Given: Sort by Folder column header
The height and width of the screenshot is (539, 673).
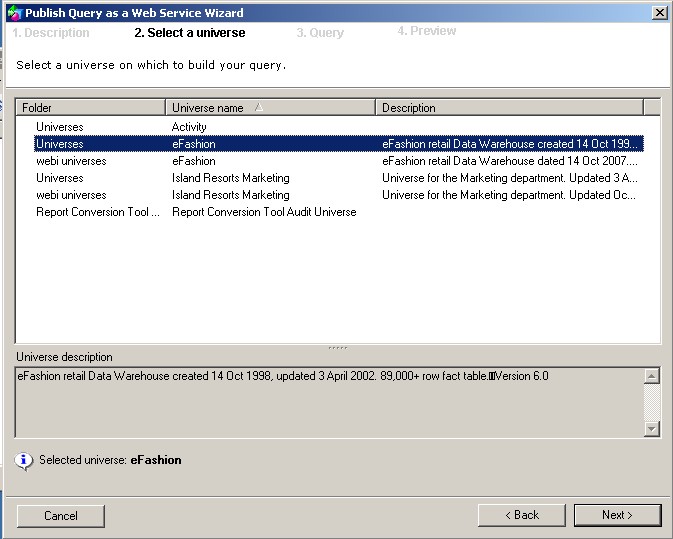Looking at the screenshot, I should [x=91, y=108].
